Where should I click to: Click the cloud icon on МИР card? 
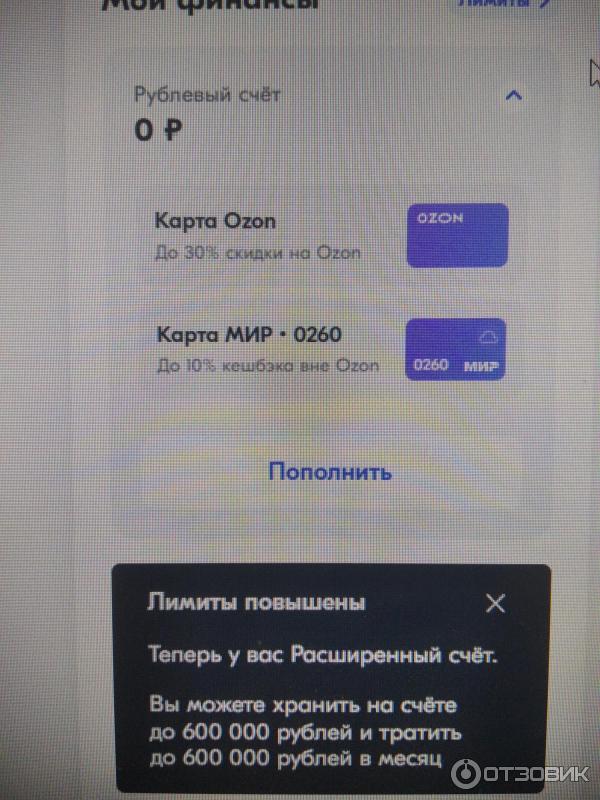[x=488, y=337]
